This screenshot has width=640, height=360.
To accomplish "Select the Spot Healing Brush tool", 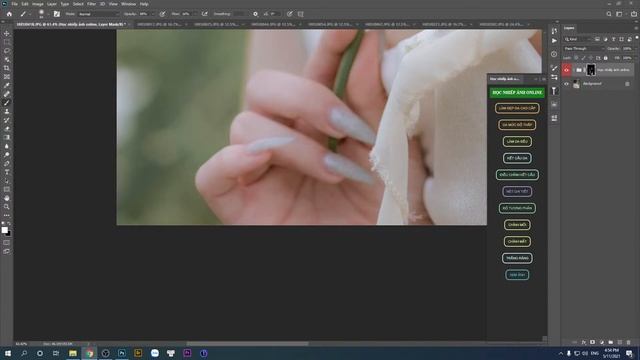I will pyautogui.click(x=7, y=94).
